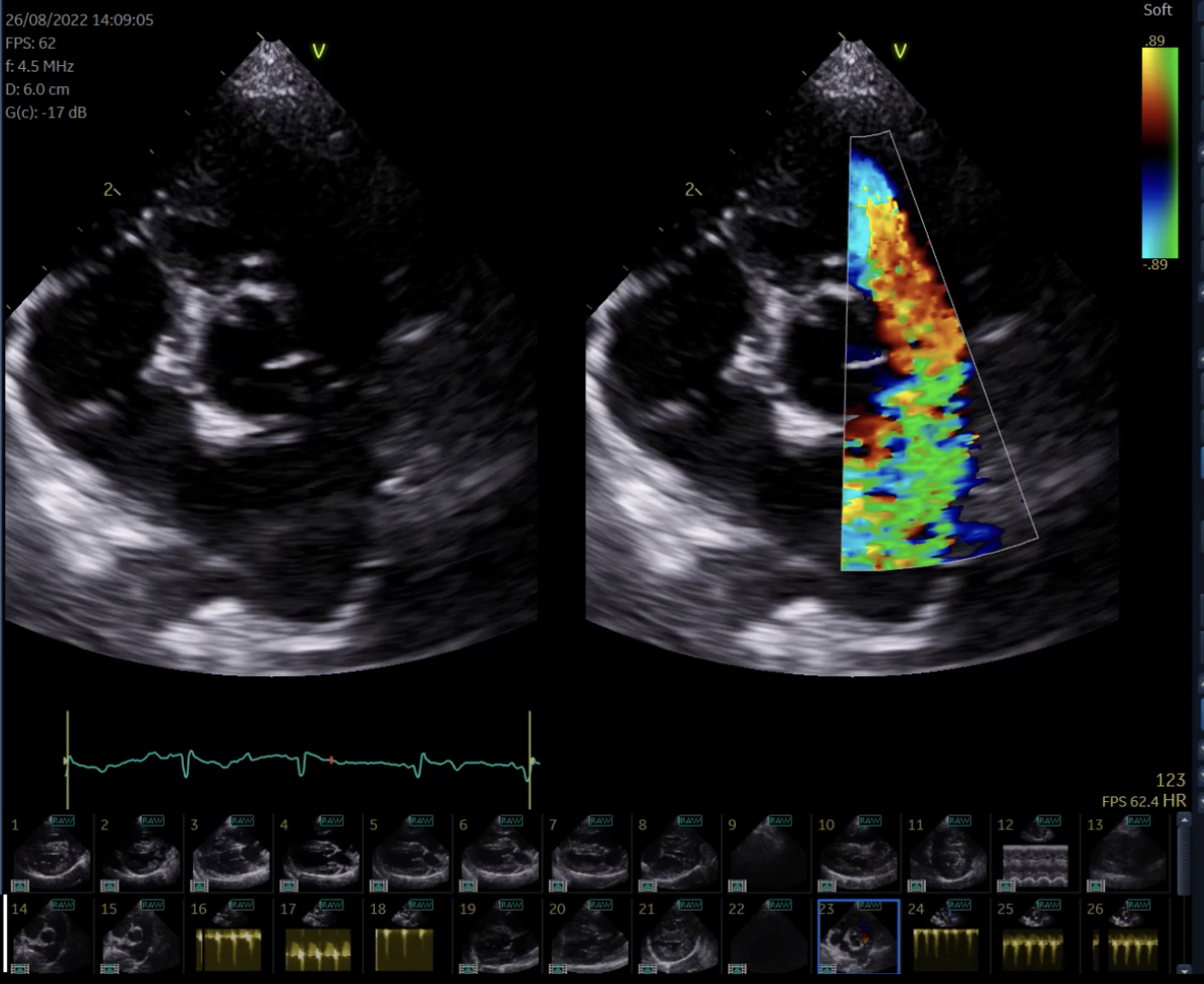Click the V orientation marker on color Doppler image
Screen dimensions: 1204x984
(900, 52)
